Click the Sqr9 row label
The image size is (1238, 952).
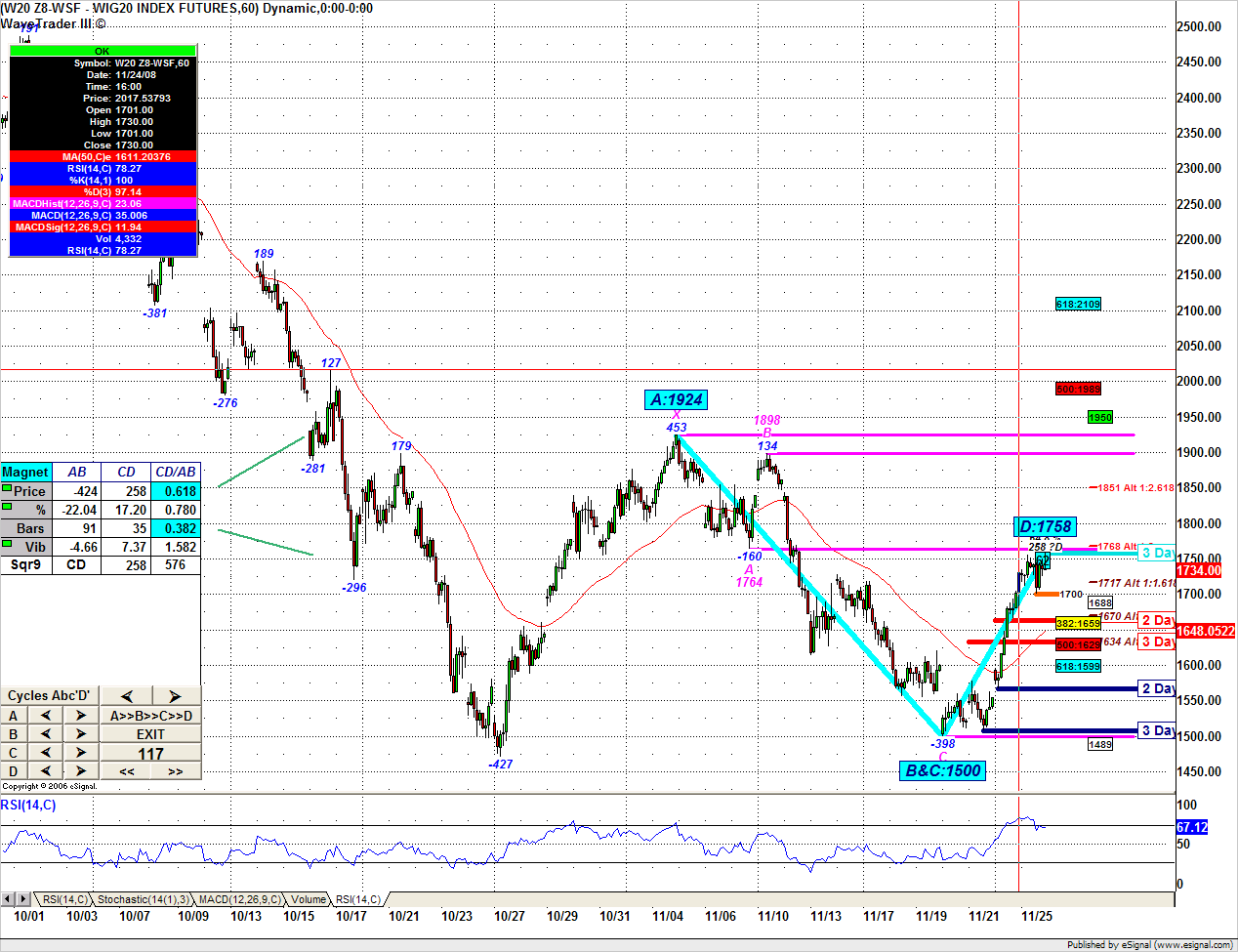click(x=26, y=564)
